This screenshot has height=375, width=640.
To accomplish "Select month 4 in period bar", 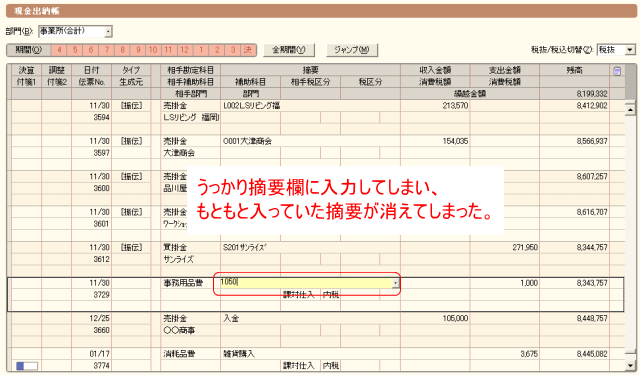I will 59,50.
